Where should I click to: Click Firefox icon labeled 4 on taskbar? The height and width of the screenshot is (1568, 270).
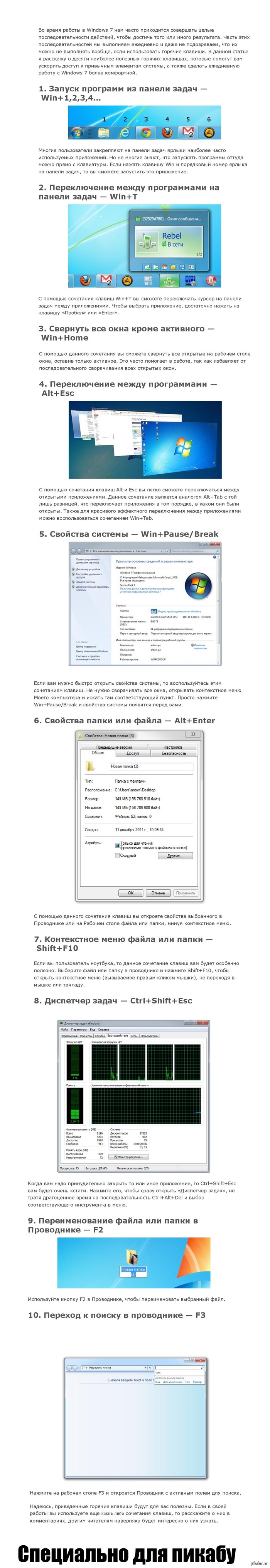167,132
